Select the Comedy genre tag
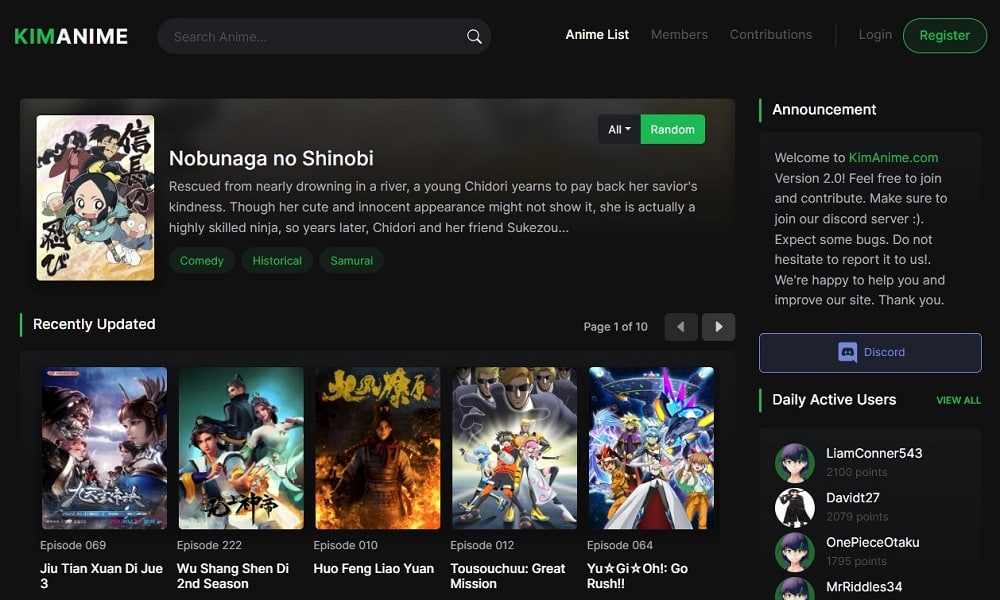Viewport: 1000px width, 600px height. pyautogui.click(x=202, y=261)
